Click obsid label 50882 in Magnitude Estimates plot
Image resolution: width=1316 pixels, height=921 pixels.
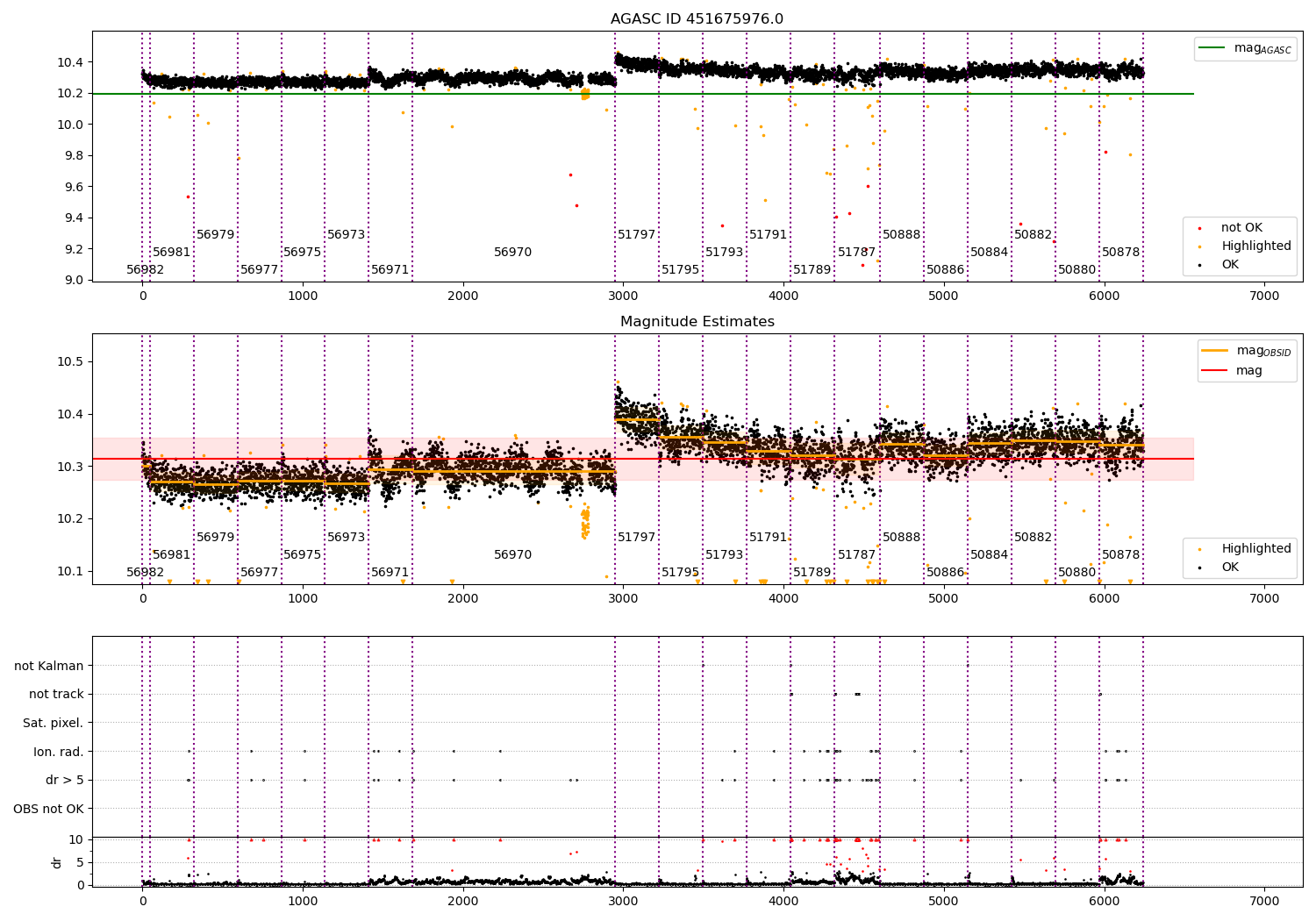(1033, 538)
